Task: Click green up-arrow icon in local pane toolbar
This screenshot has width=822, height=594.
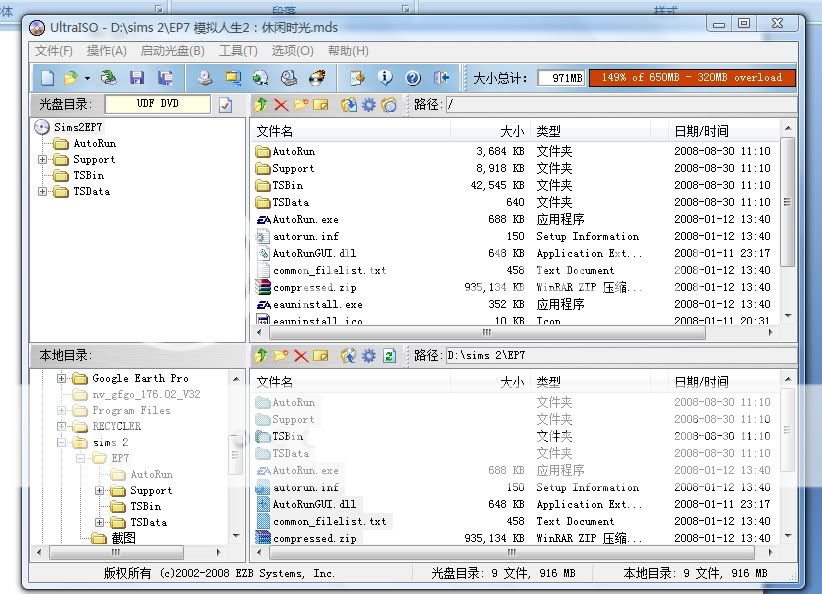Action: click(261, 355)
